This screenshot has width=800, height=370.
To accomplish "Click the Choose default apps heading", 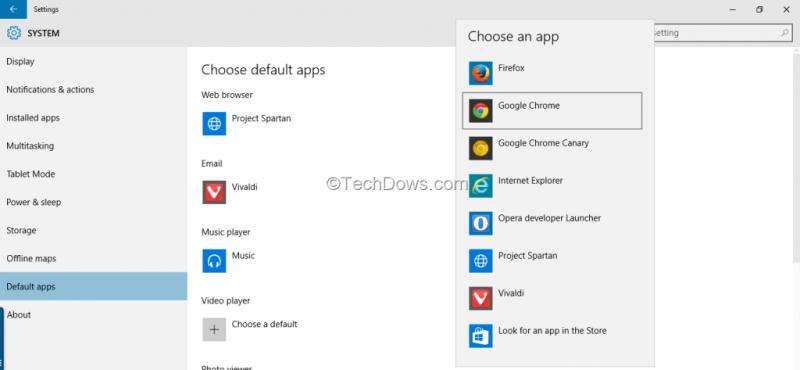I will click(x=263, y=70).
